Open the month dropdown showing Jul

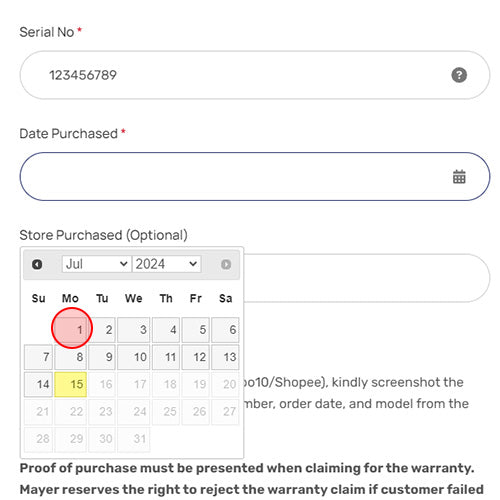pos(96,264)
